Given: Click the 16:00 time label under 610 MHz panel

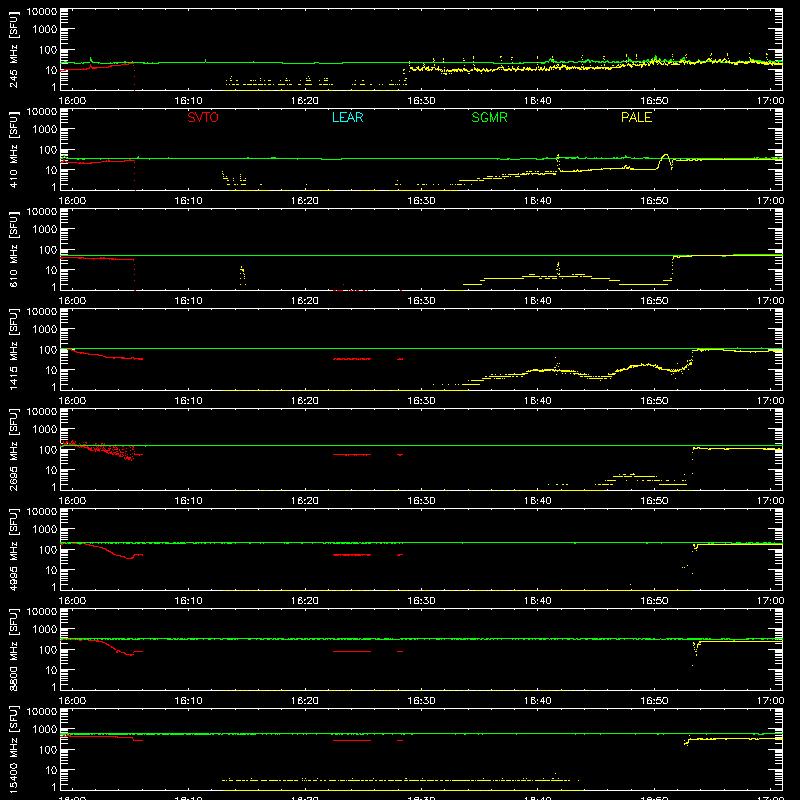Looking at the screenshot, I should coord(72,301).
